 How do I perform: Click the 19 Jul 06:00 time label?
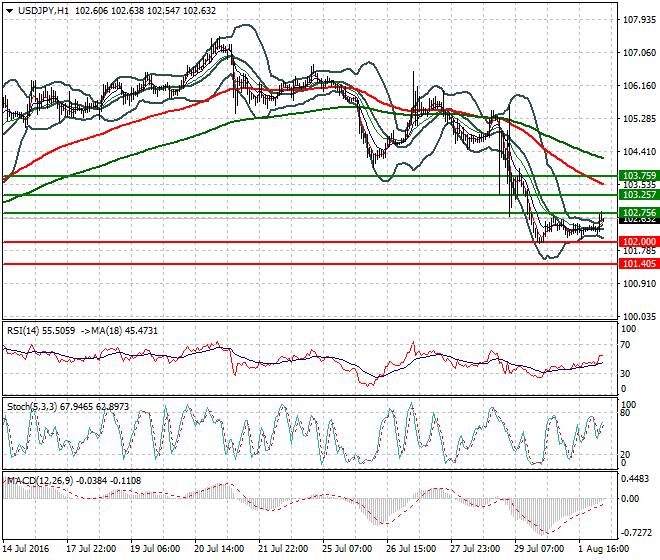(155, 549)
